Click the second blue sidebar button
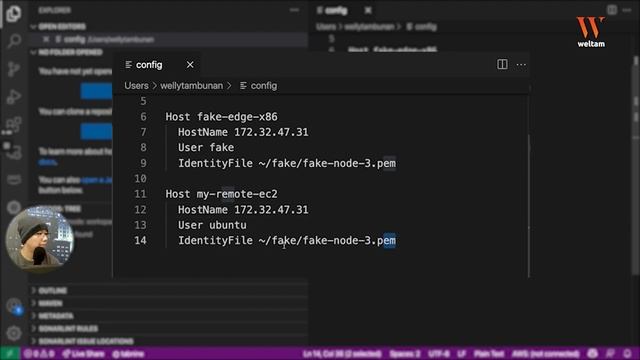Viewport: 640px width, 360px height. pos(96,132)
